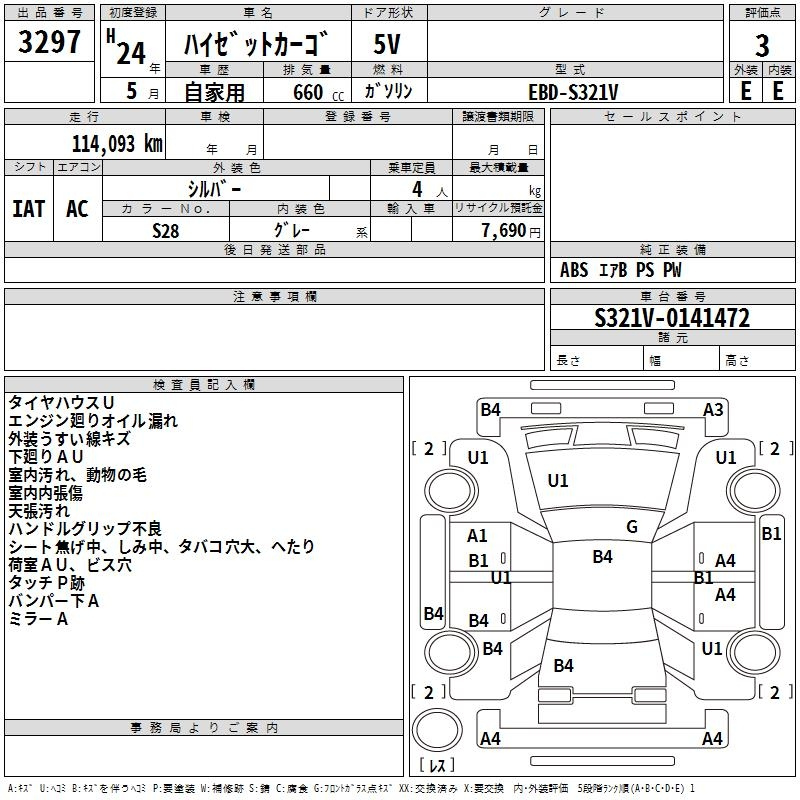Click the color number S28
This screenshot has width=800, height=800.
(x=166, y=229)
